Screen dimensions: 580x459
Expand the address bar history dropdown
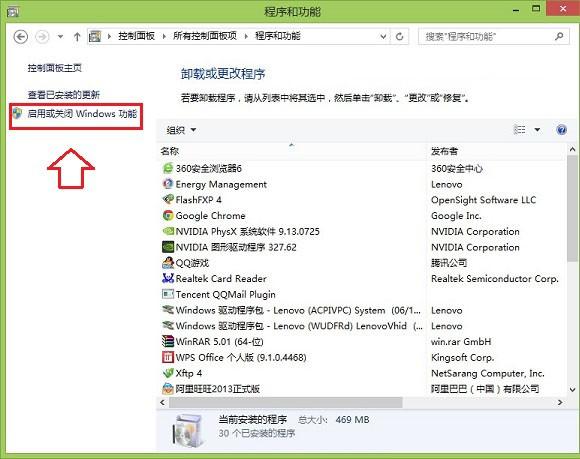click(x=383, y=37)
